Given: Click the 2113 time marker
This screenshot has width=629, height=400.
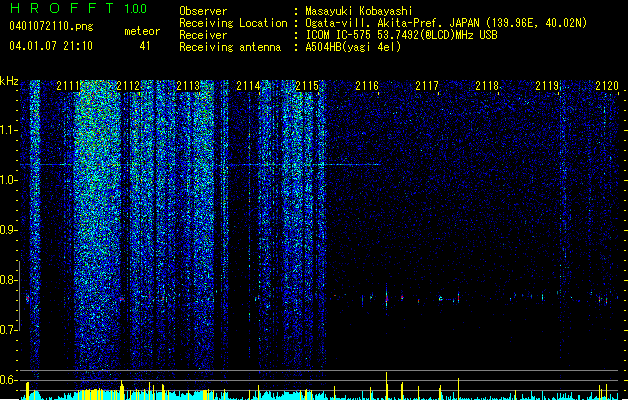Looking at the screenshot, I should [x=188, y=86].
